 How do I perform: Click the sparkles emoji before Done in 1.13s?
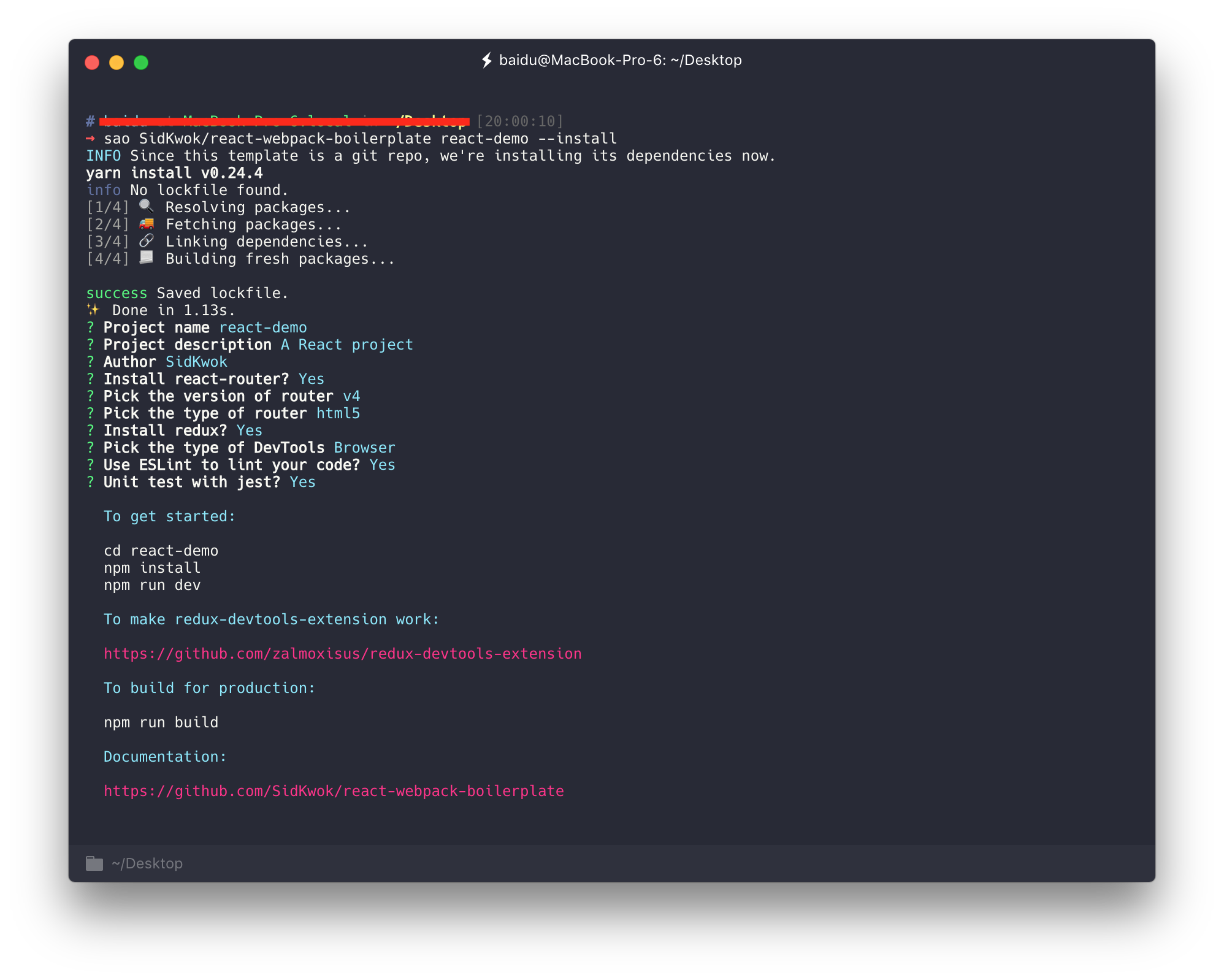click(x=93, y=310)
